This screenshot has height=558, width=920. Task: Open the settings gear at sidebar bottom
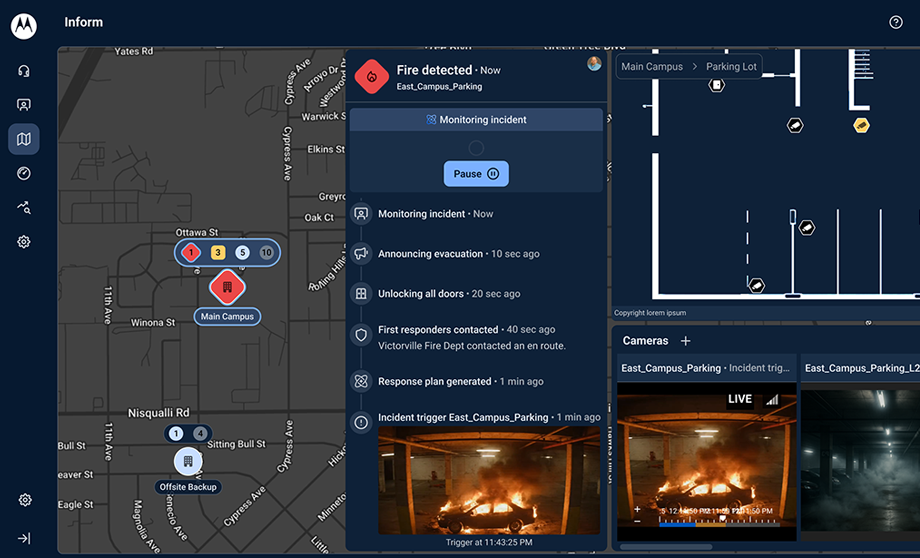click(x=25, y=500)
